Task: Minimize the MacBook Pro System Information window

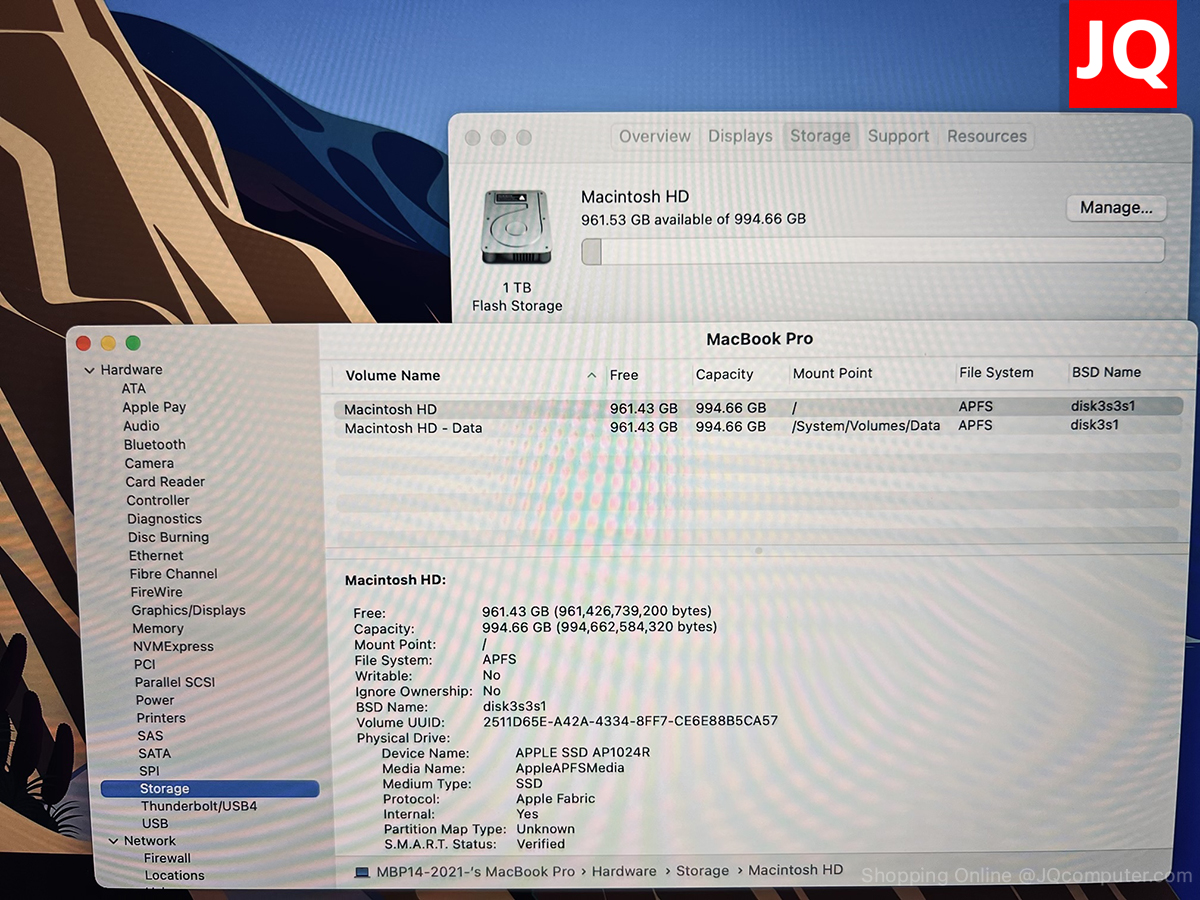Action: 109,343
